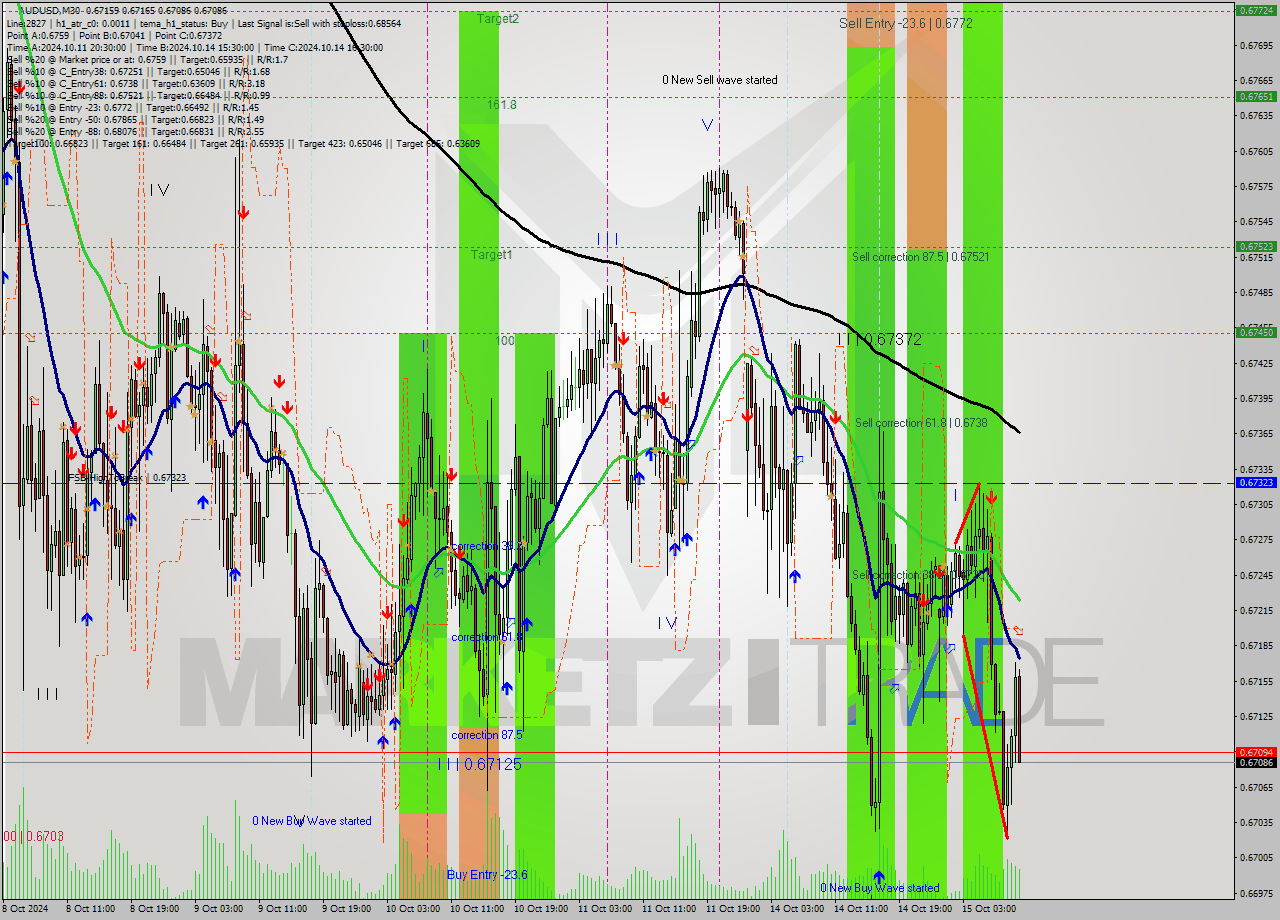Click the '161.8' fibonacci level label
1280x920 pixels.
coord(502,105)
